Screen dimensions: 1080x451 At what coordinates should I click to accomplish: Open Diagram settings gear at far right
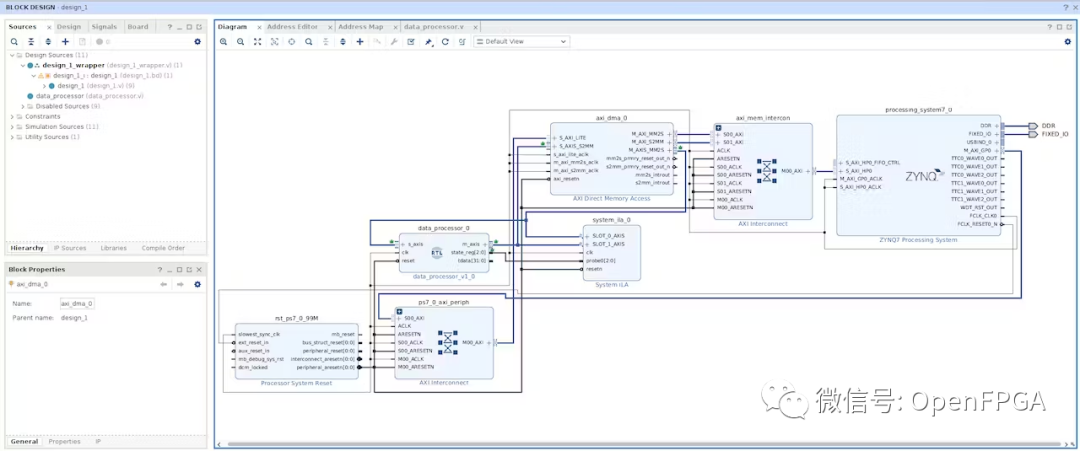1068,42
